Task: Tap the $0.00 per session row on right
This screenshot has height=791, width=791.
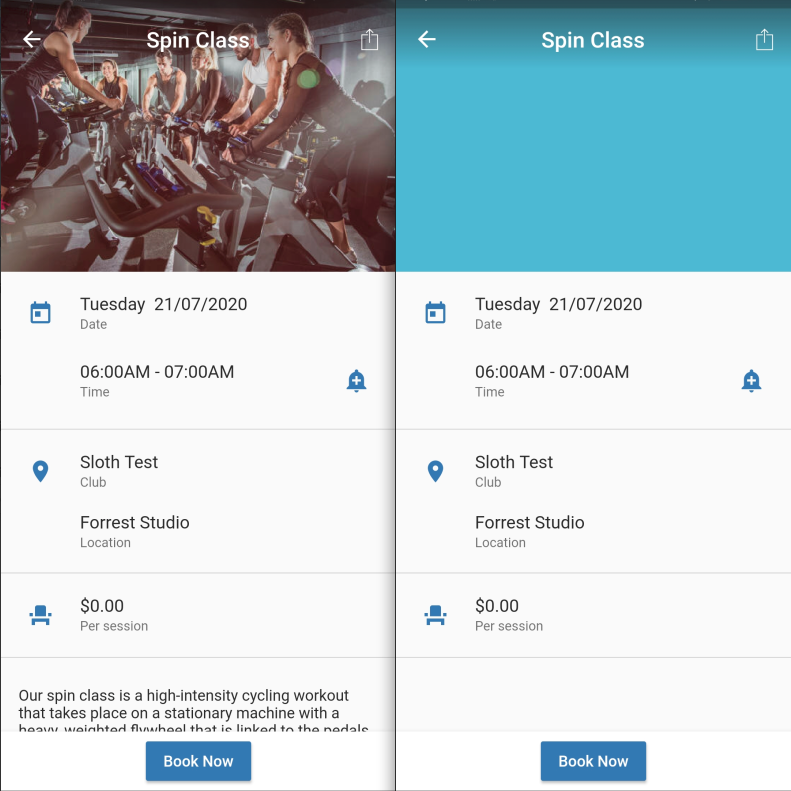Action: [x=593, y=615]
